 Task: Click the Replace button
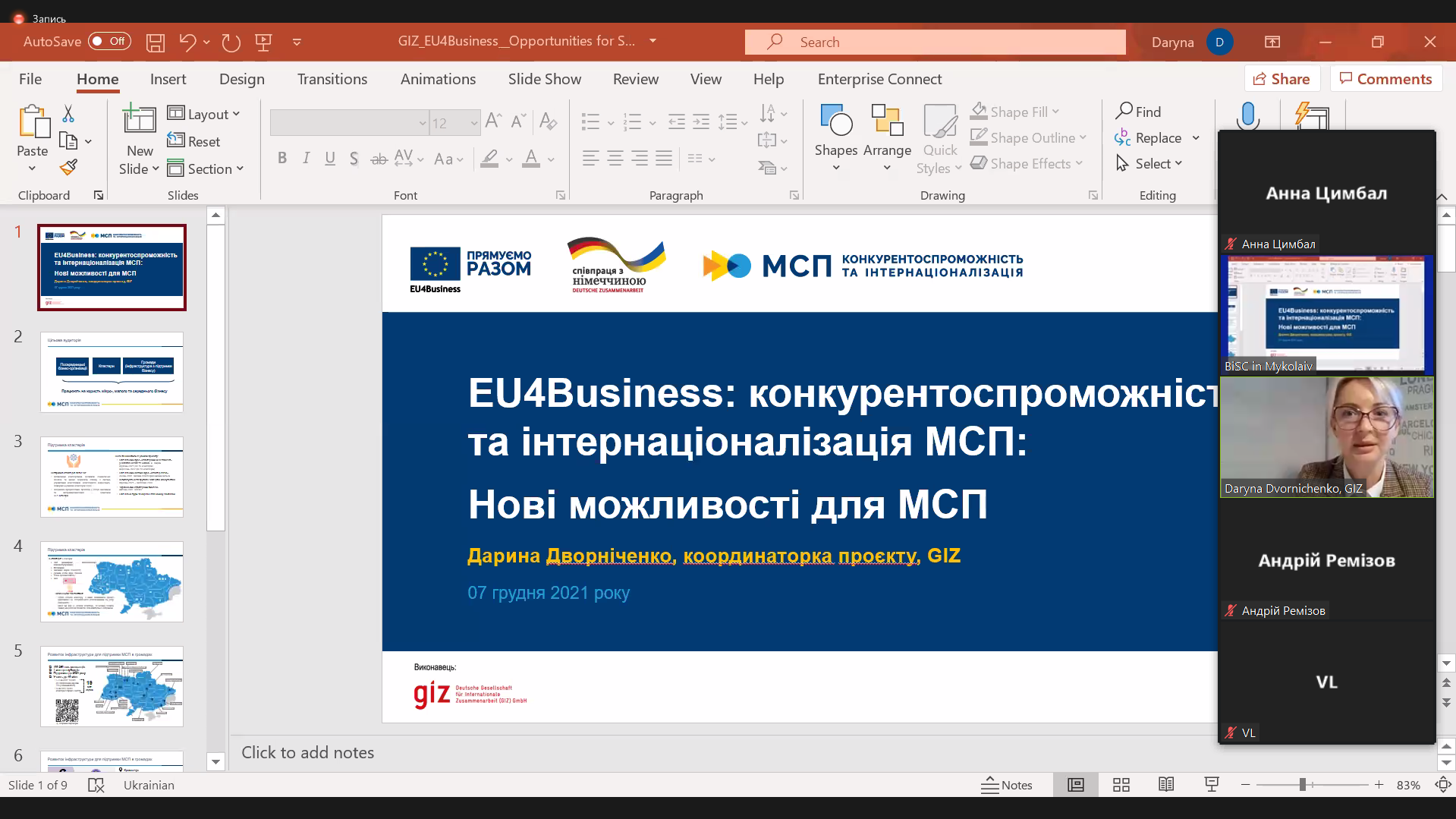tap(1149, 137)
